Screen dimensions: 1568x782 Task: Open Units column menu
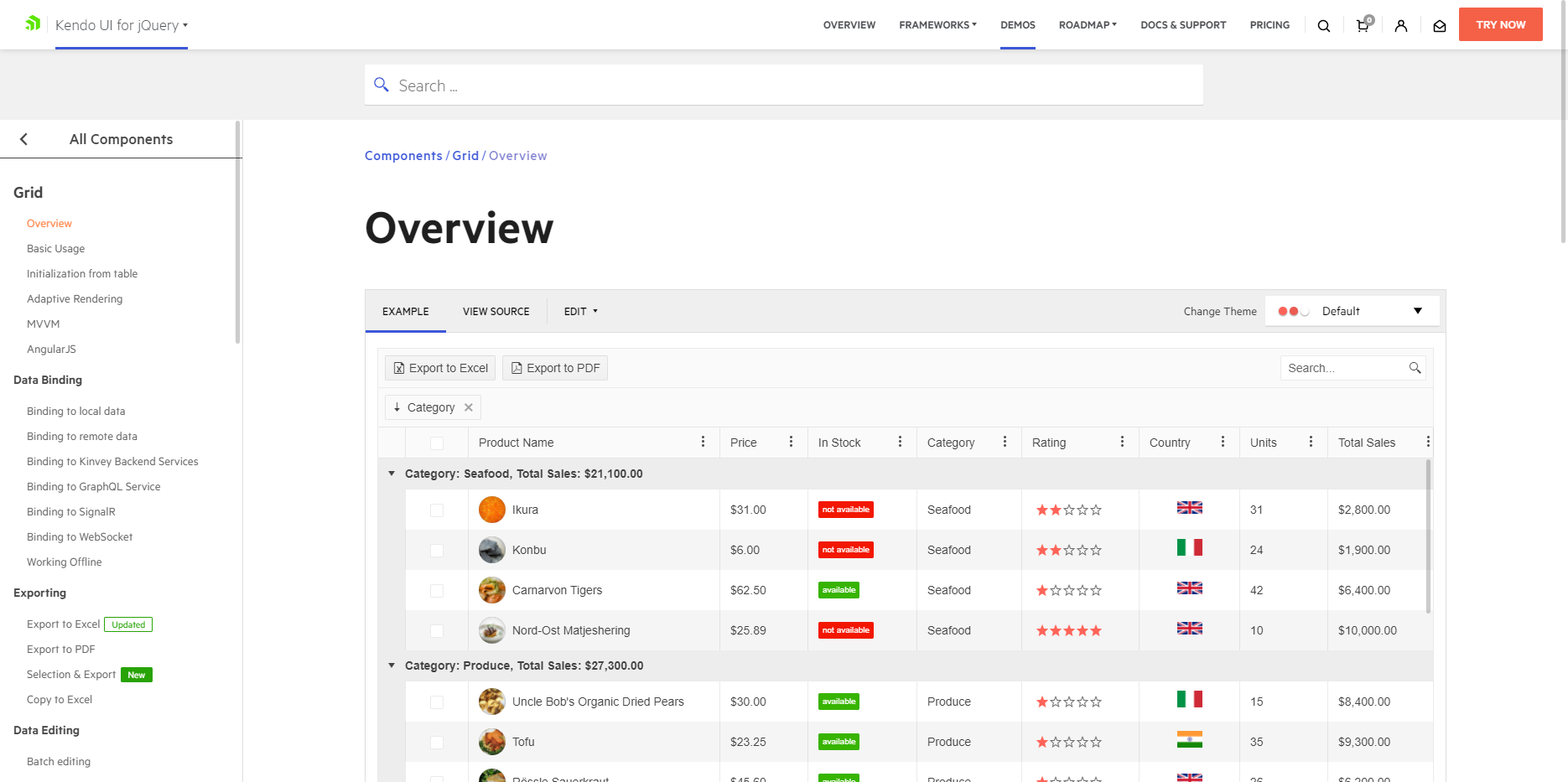coord(1311,442)
